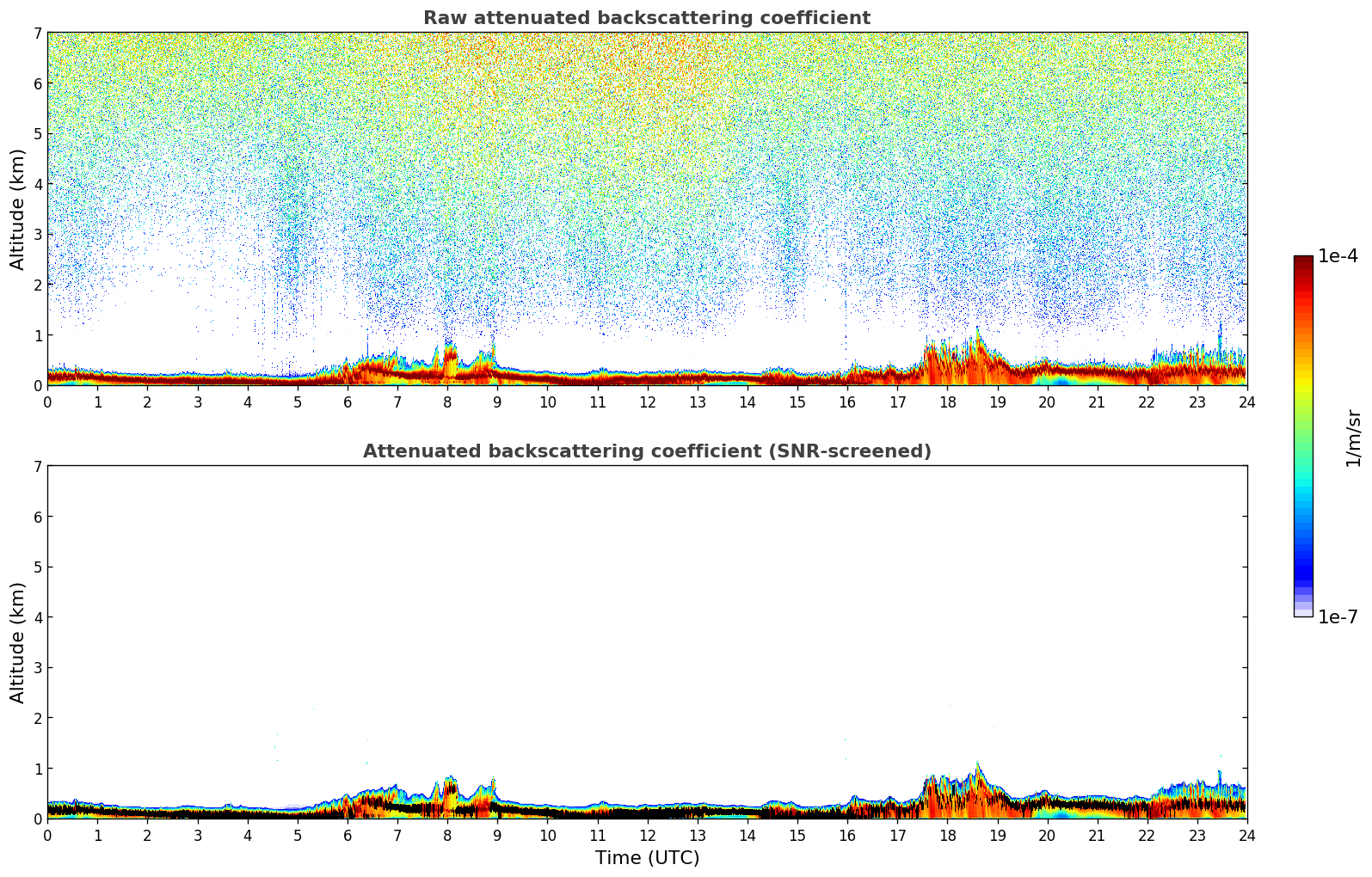Screen dimensions: 1372x877
Task: Click the "Time (UTC)" axis label
Action: click(647, 858)
